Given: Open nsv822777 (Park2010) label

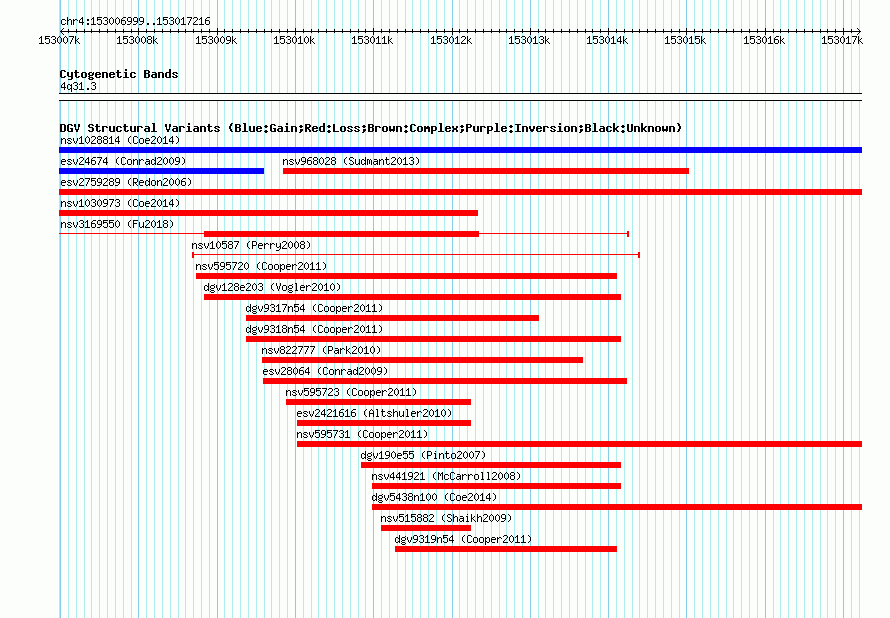Looking at the screenshot, I should coord(321,350).
